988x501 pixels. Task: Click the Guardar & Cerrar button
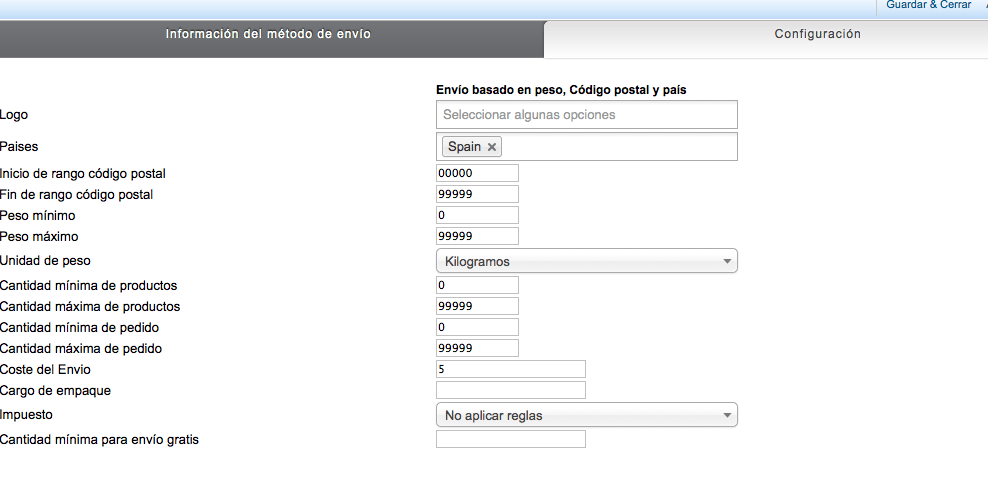point(928,5)
